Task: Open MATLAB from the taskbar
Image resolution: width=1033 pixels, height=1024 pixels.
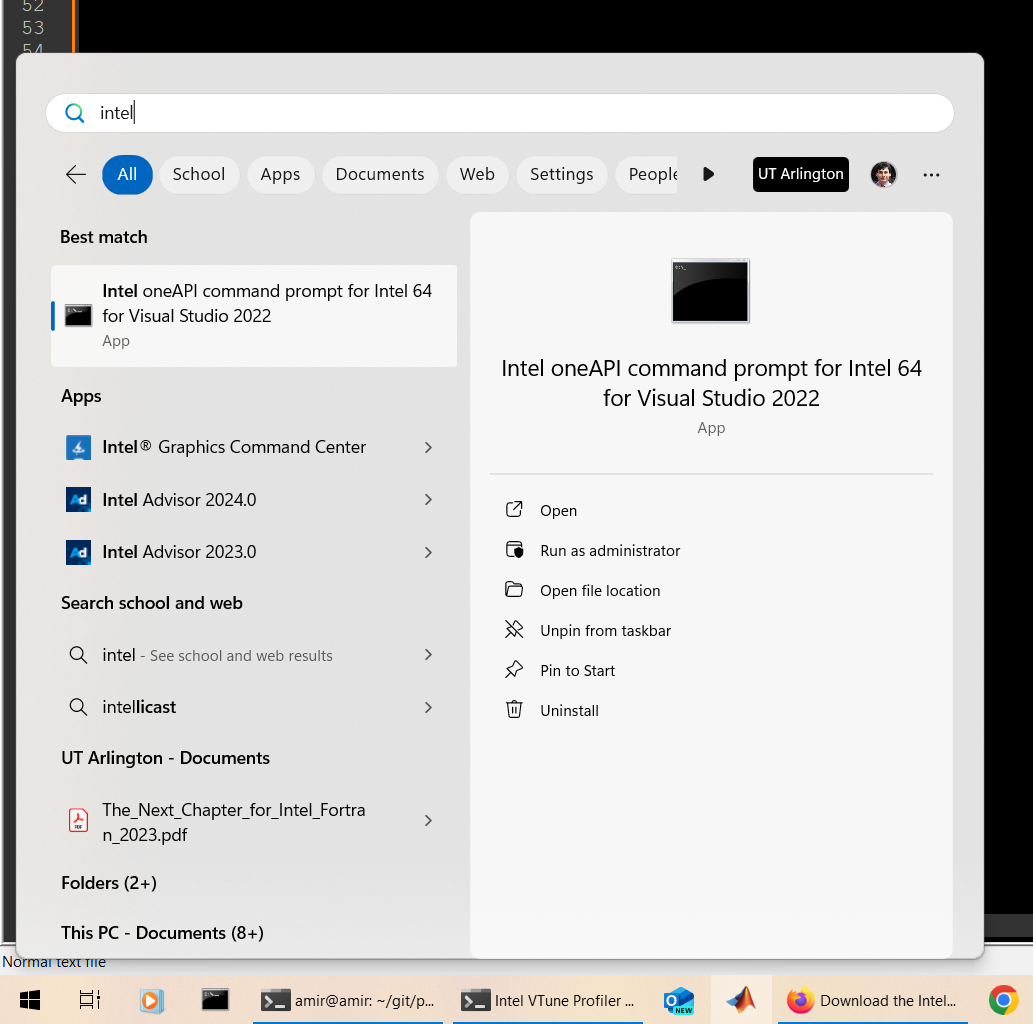Action: [x=742, y=1000]
